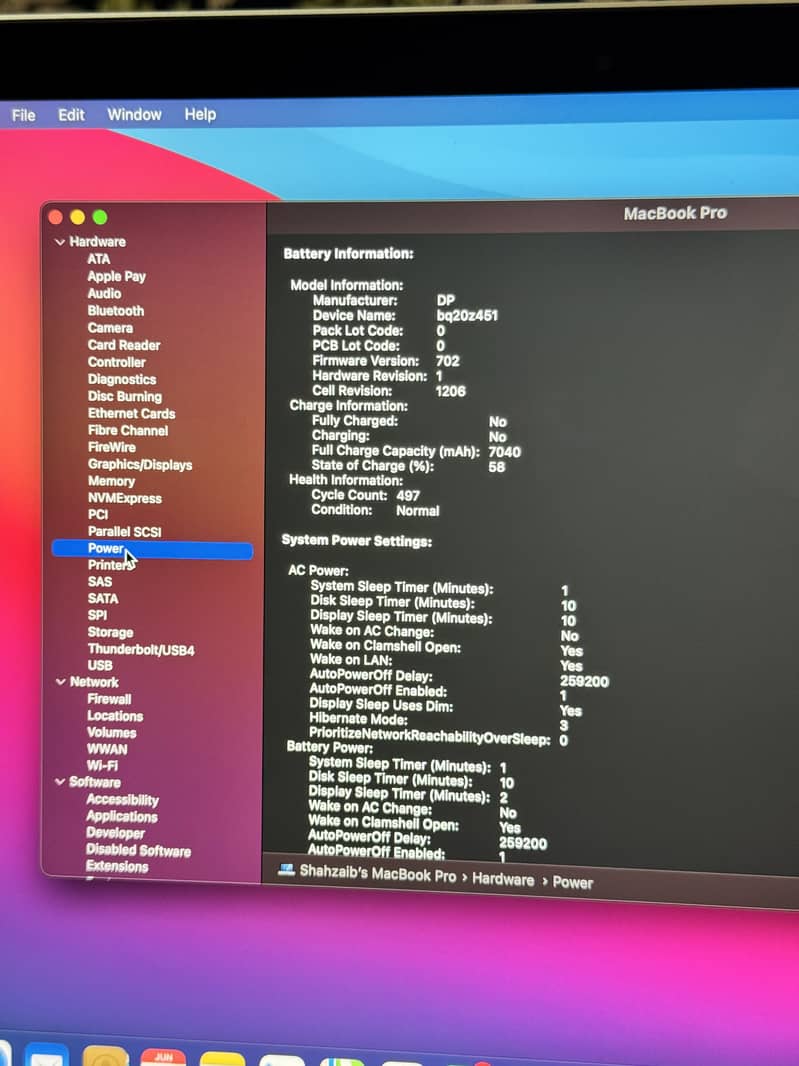Select NVMExpress in the sidebar
Image resolution: width=799 pixels, height=1066 pixels.
point(125,498)
